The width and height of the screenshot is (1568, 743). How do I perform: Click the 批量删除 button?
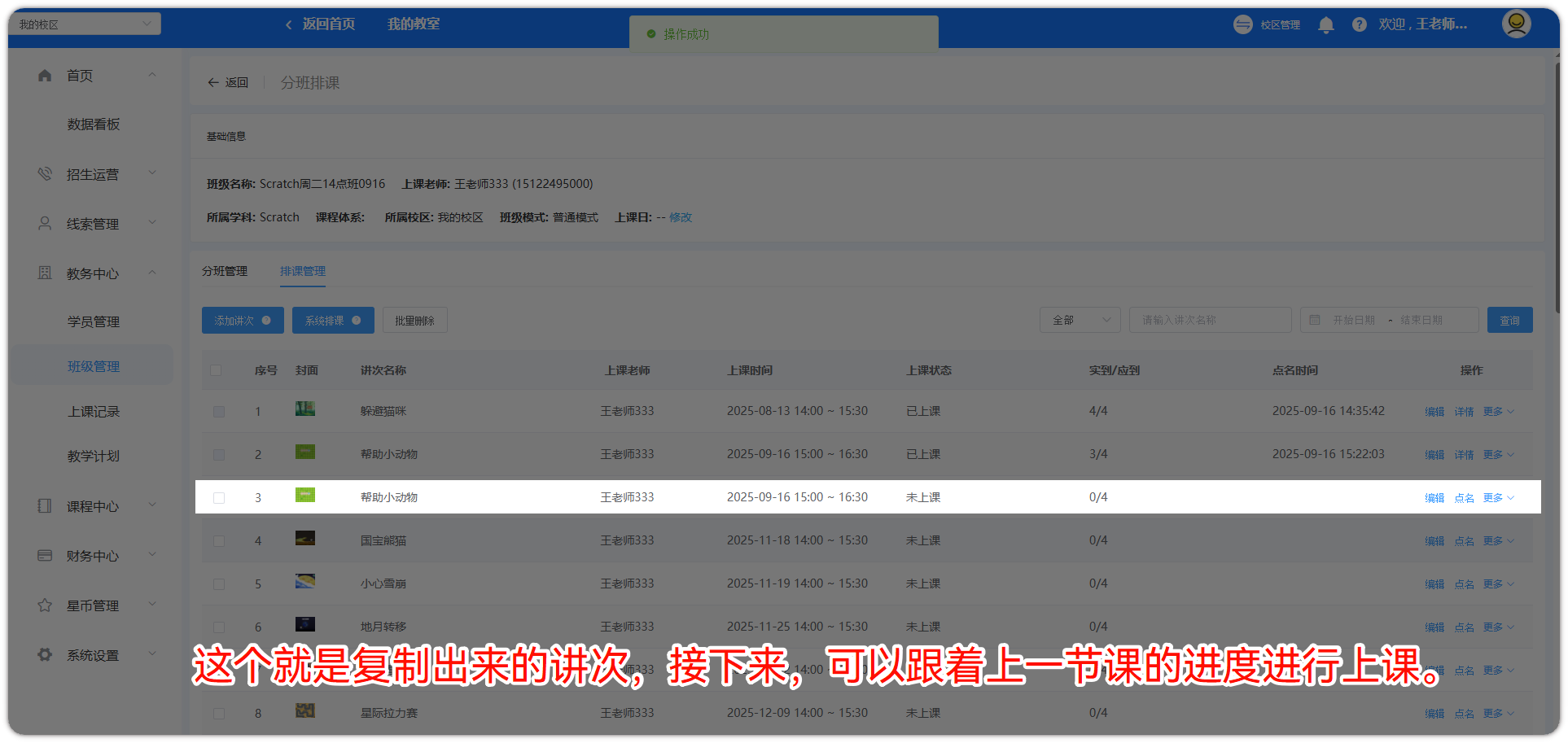[415, 320]
